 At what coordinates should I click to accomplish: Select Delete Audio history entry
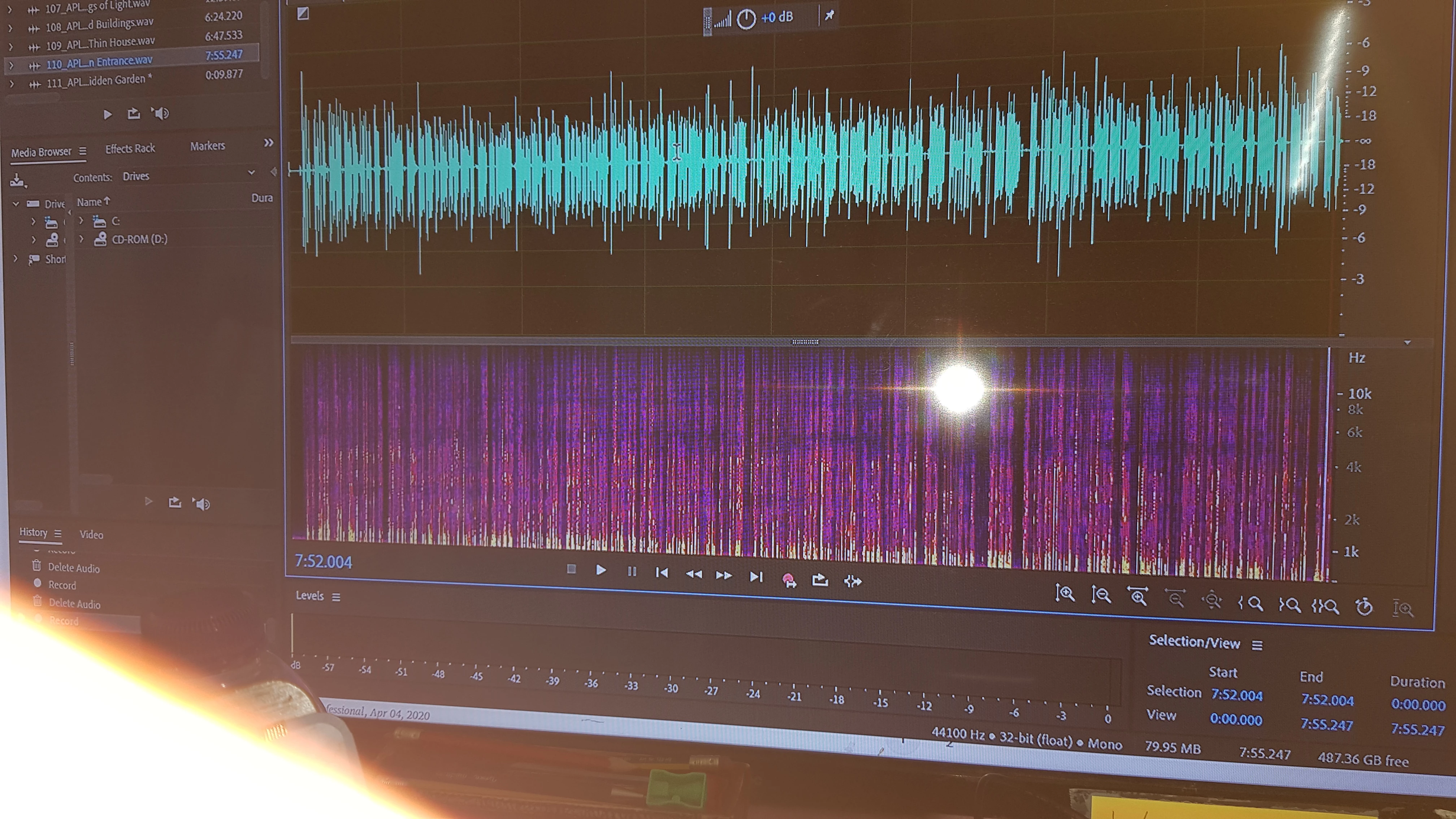tap(73, 567)
